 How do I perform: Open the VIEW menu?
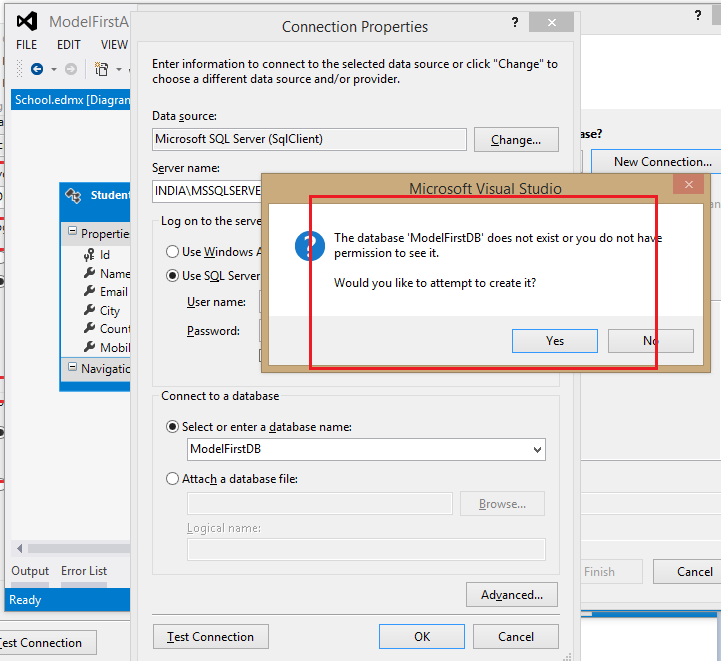click(114, 45)
